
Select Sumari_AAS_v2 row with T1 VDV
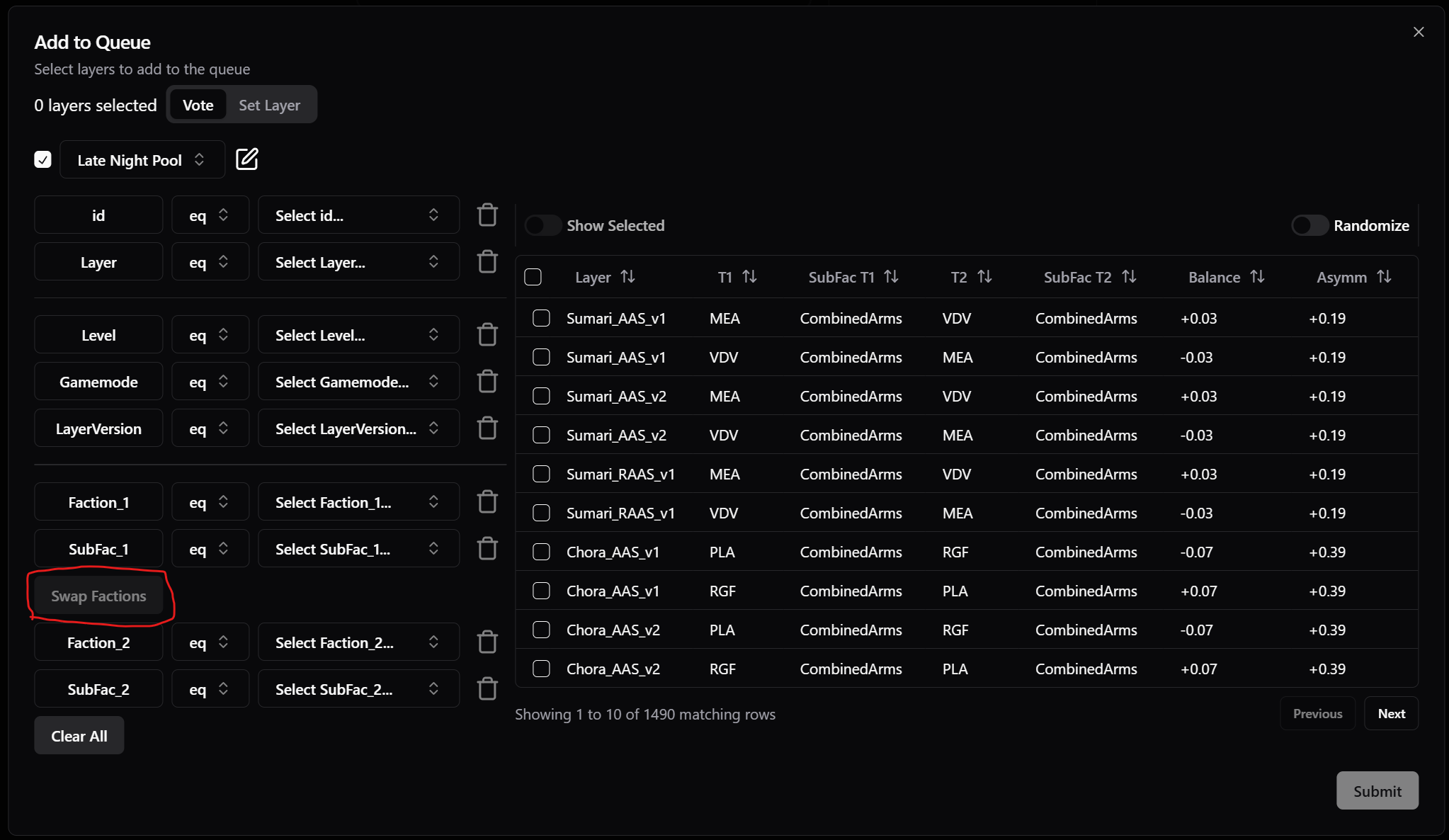pyautogui.click(x=541, y=435)
